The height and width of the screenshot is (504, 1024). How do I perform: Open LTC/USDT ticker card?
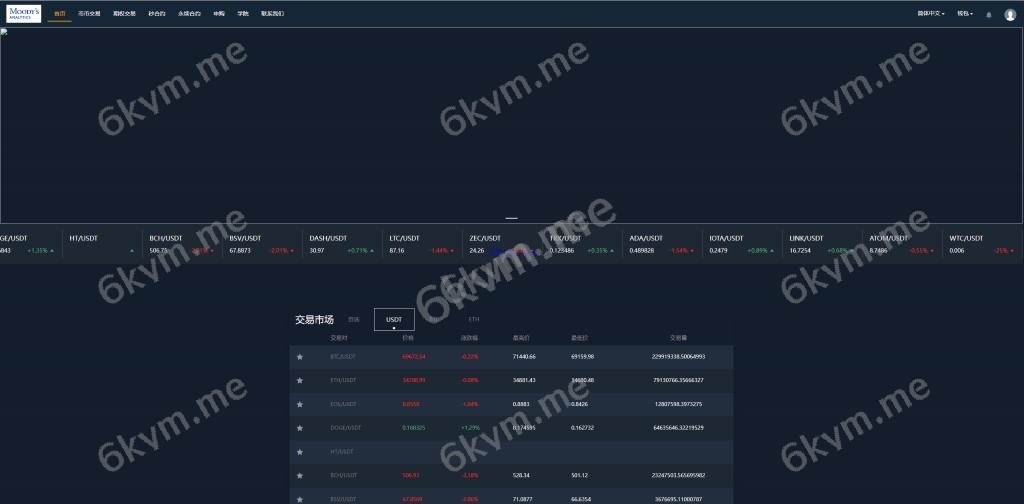click(x=422, y=244)
